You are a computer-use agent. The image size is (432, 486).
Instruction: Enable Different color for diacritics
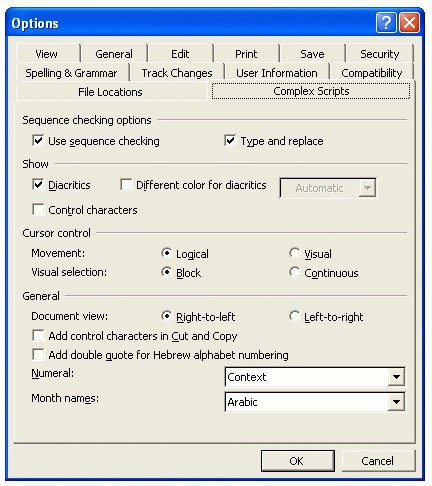tap(126, 184)
